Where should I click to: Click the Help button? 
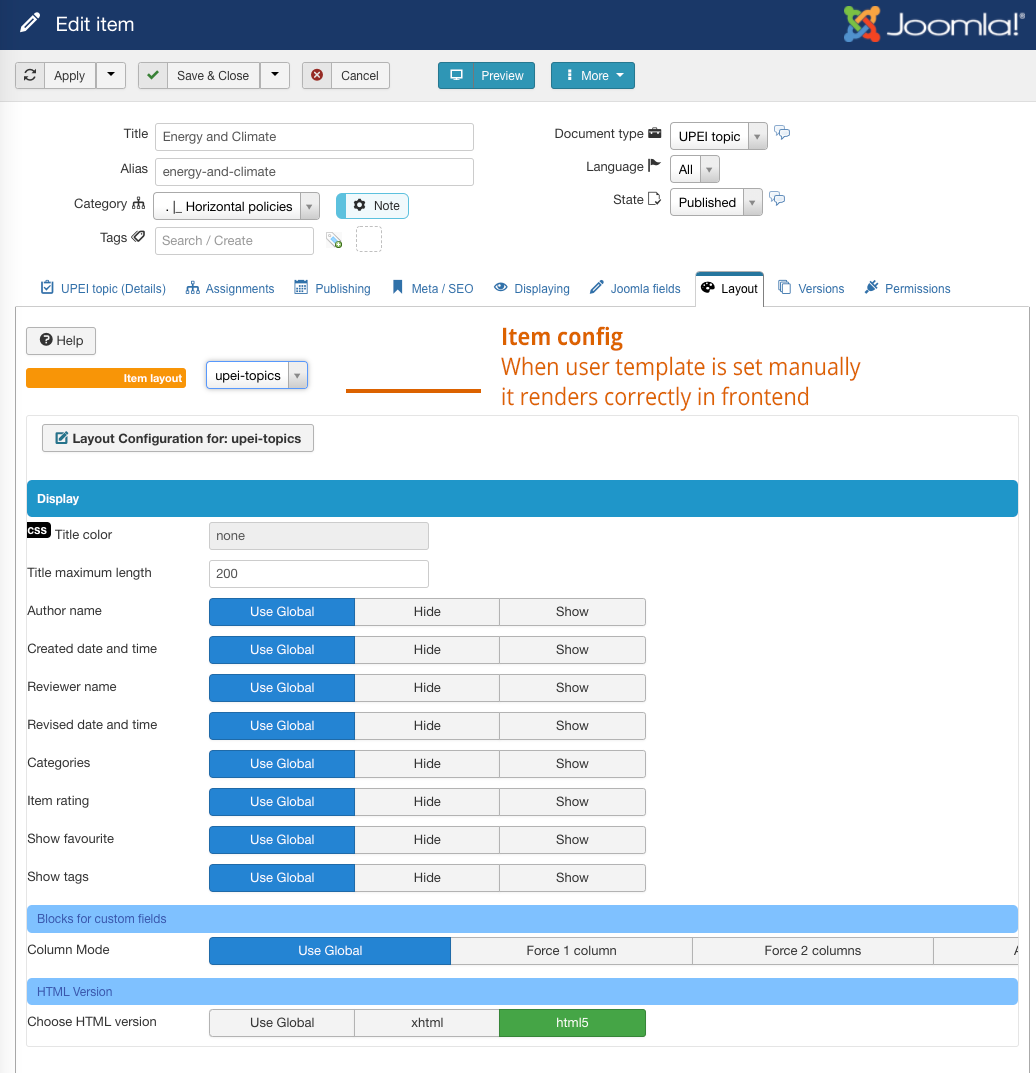click(61, 341)
